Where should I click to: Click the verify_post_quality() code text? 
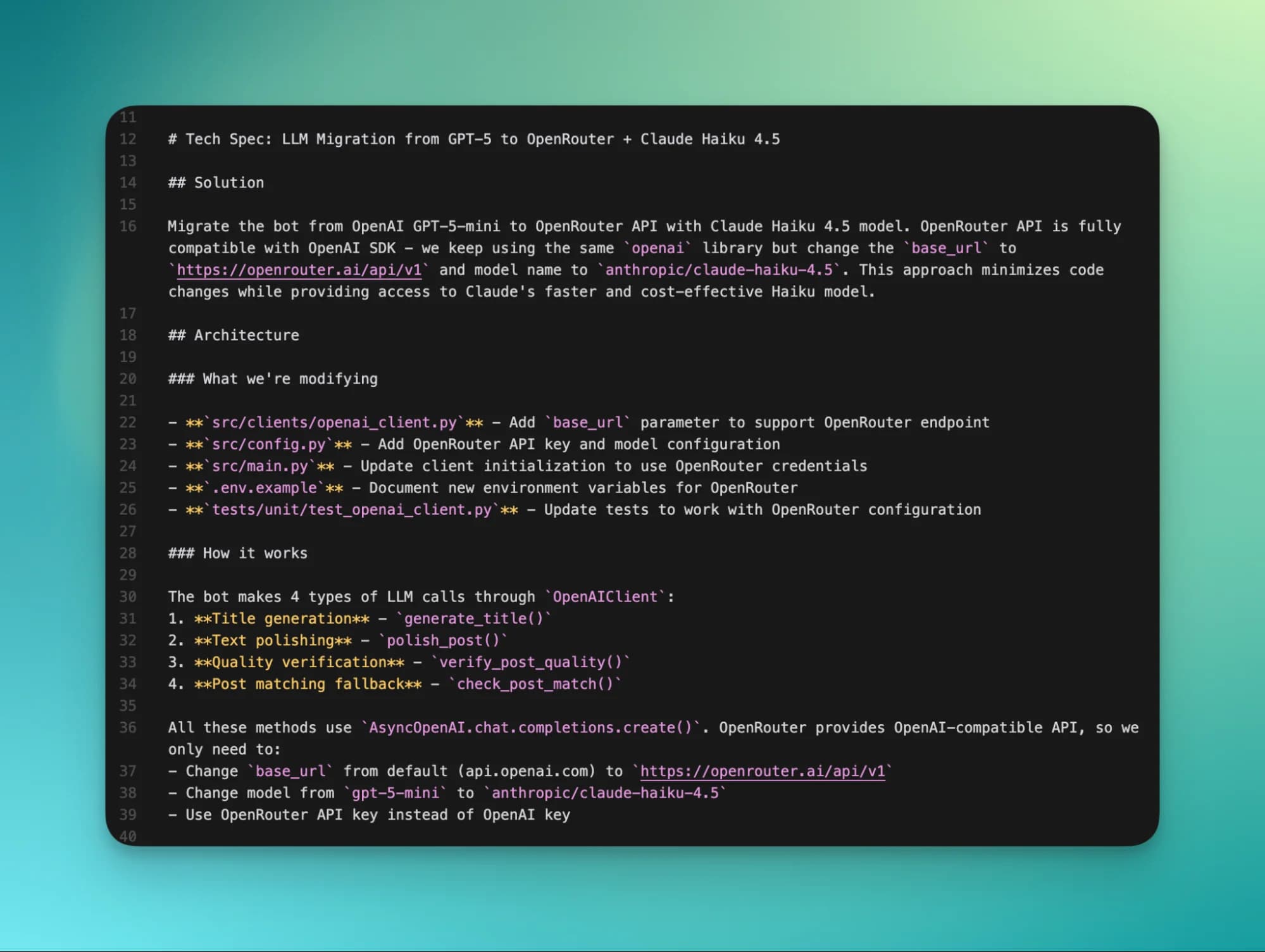530,663
